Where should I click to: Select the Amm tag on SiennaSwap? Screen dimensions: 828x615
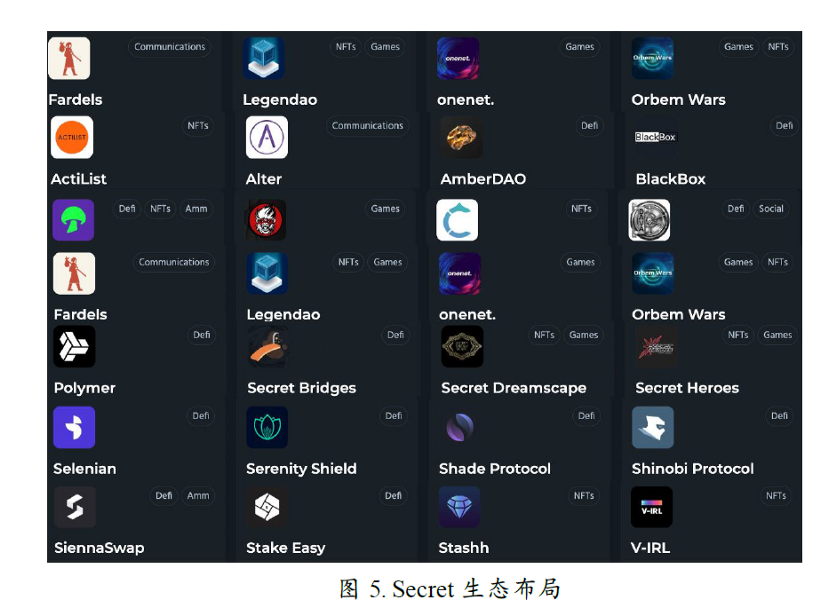[x=198, y=496]
